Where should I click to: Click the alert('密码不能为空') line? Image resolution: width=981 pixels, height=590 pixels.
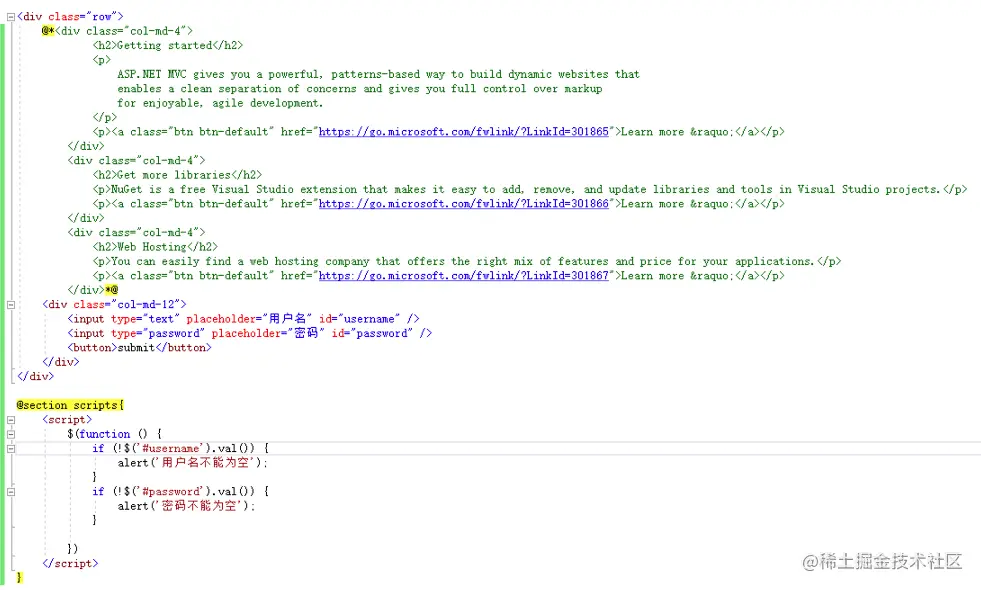tap(186, 506)
